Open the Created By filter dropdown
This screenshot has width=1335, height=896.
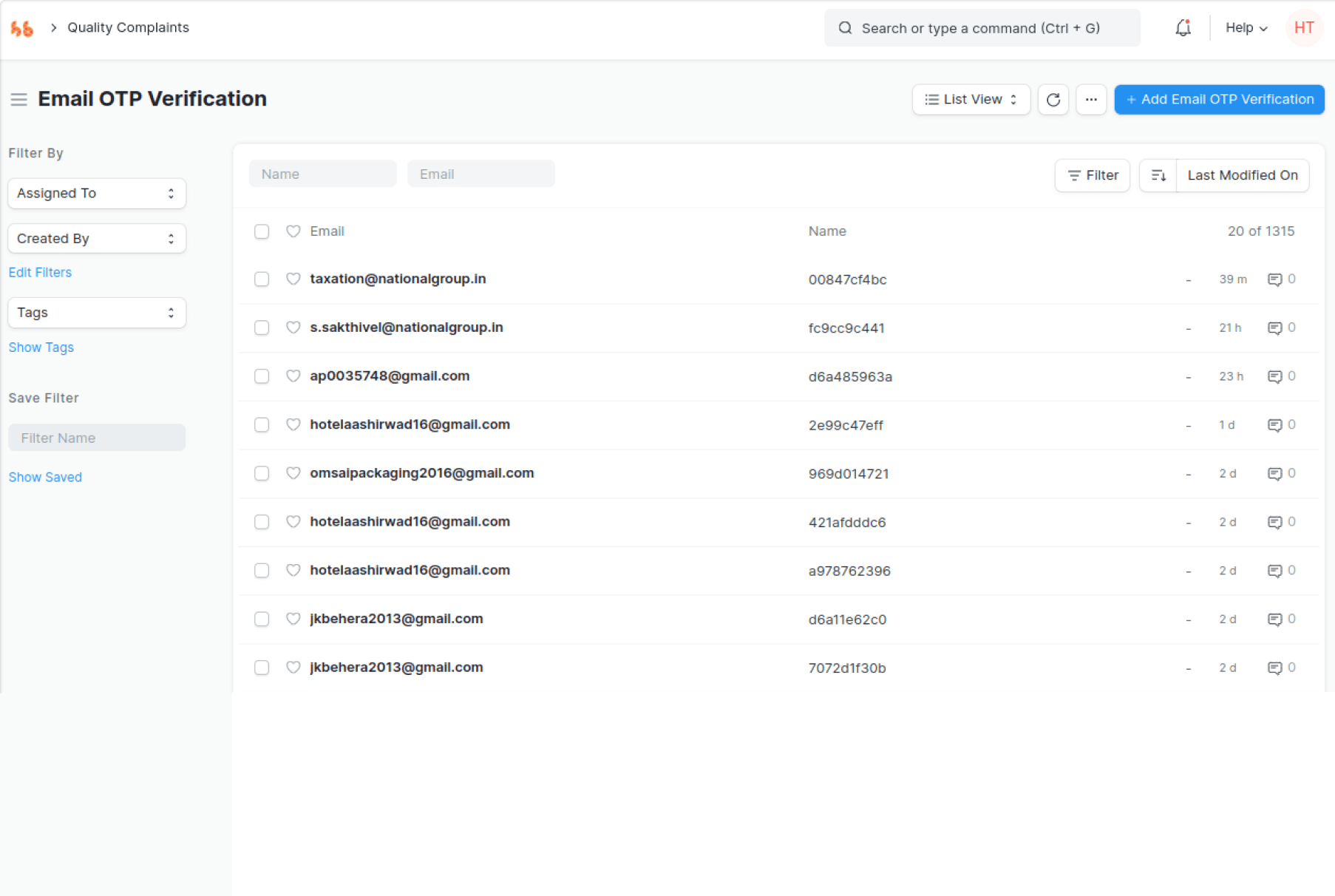tap(97, 239)
